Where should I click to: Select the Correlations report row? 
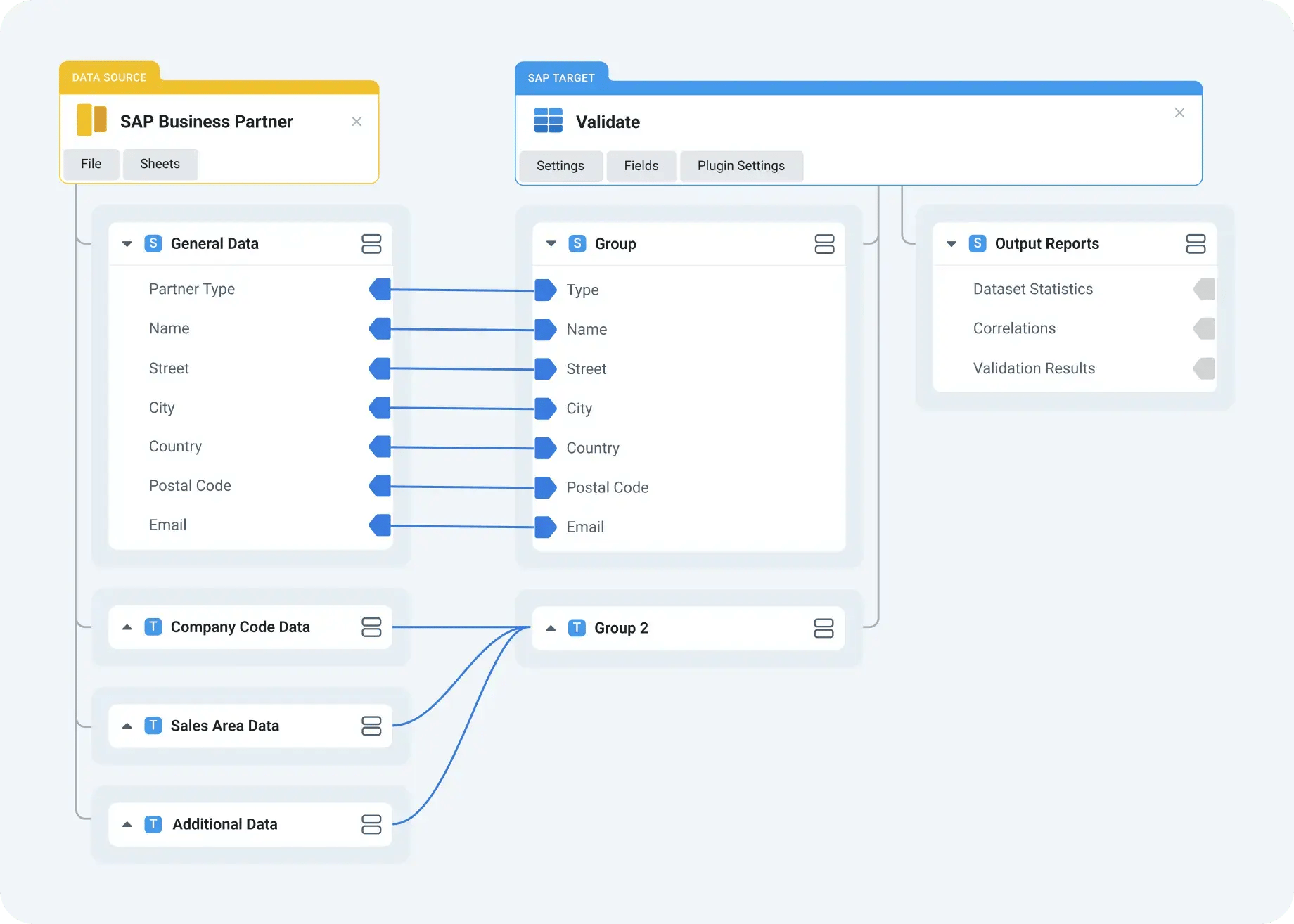click(1074, 328)
